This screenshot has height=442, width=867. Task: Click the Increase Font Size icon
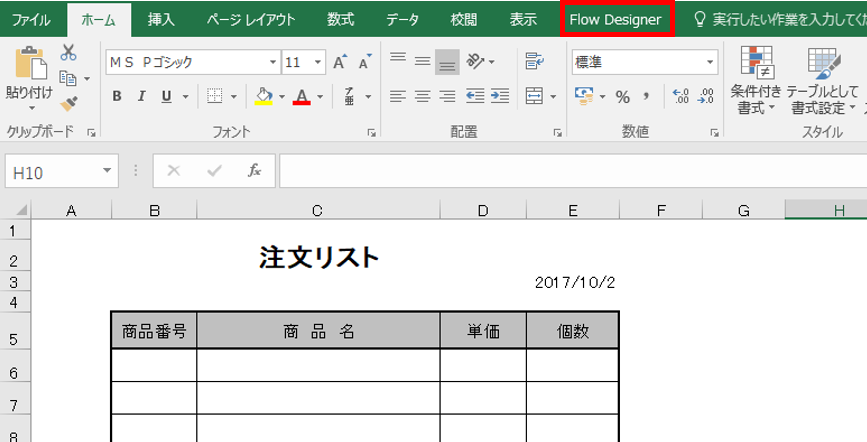[x=341, y=62]
